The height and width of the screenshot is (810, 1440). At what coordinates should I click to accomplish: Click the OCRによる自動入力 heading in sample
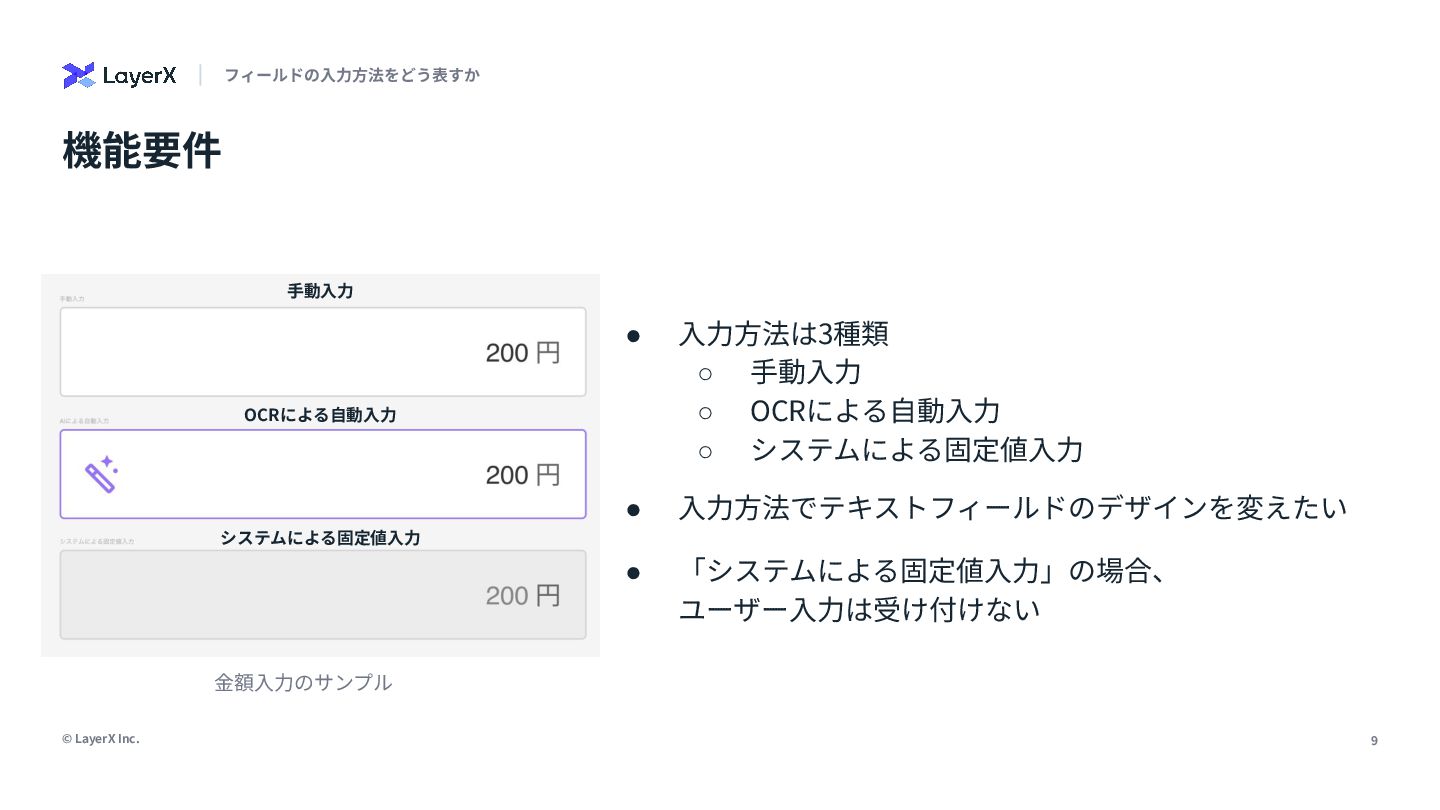click(320, 414)
